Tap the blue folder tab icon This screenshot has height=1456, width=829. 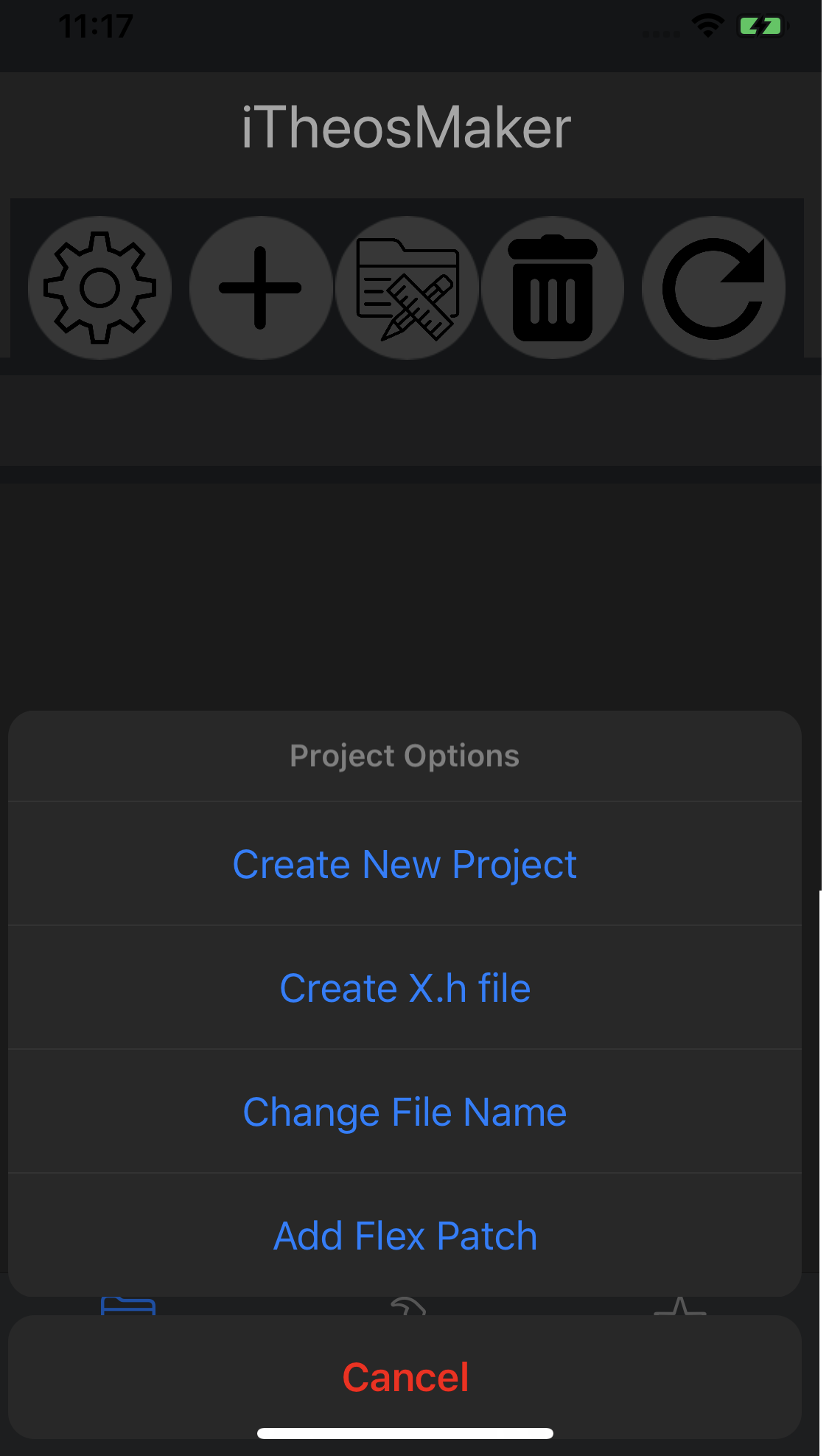(127, 1306)
